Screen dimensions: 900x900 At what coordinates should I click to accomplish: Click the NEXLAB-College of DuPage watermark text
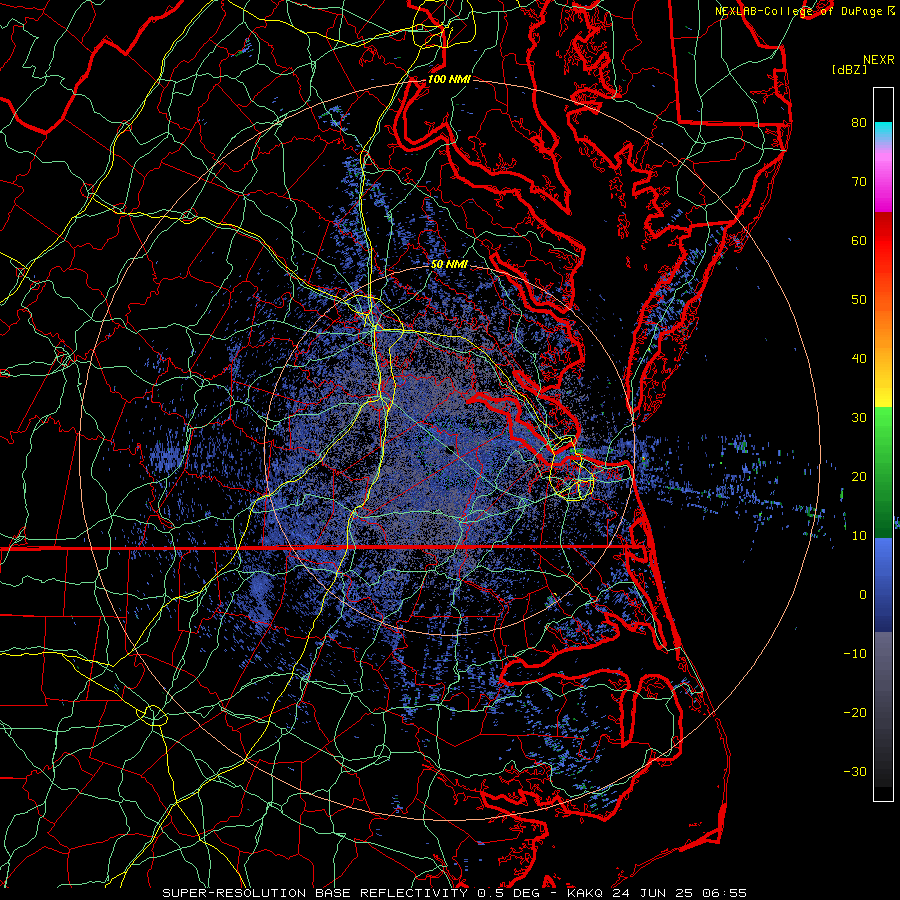tap(799, 11)
